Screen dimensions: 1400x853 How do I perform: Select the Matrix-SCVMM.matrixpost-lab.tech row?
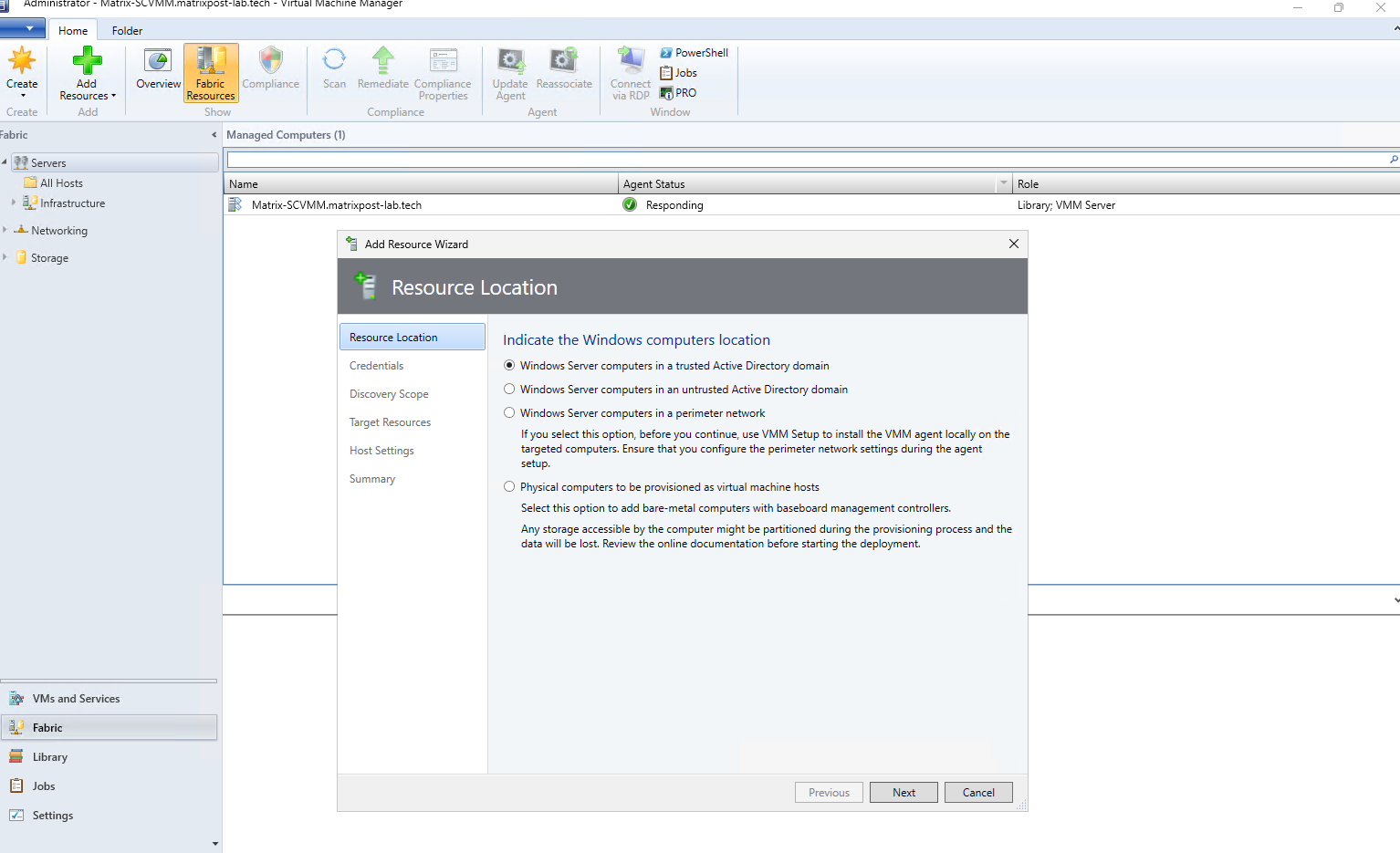pos(811,204)
